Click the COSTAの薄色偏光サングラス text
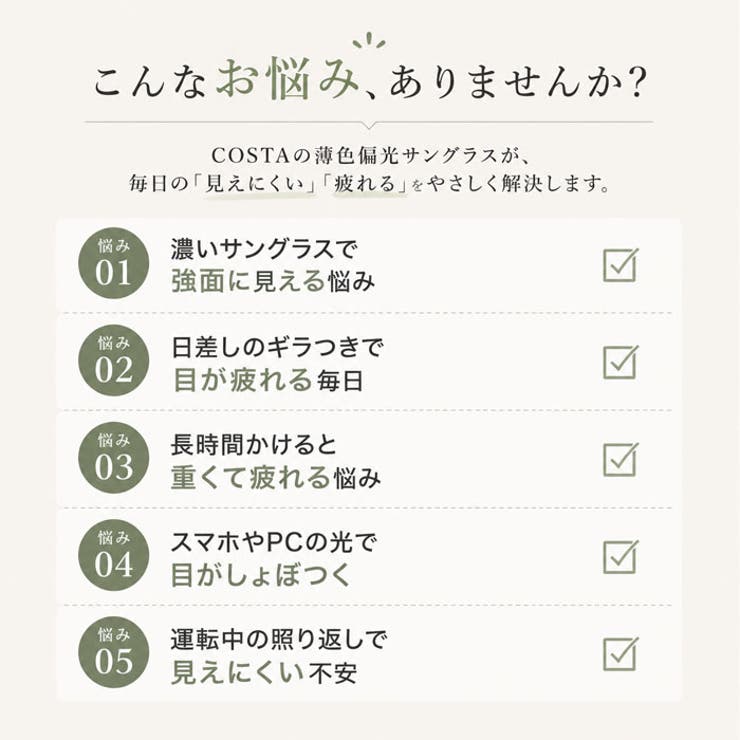The image size is (740, 740). point(355,156)
